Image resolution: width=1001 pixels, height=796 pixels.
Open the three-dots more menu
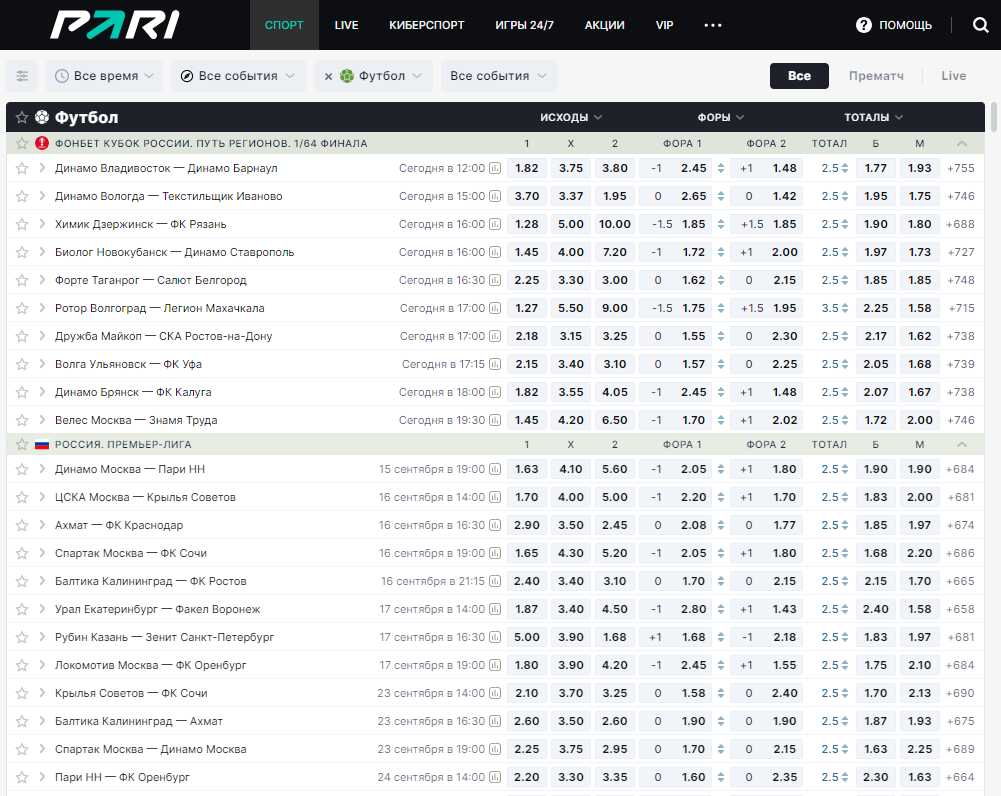click(x=712, y=25)
